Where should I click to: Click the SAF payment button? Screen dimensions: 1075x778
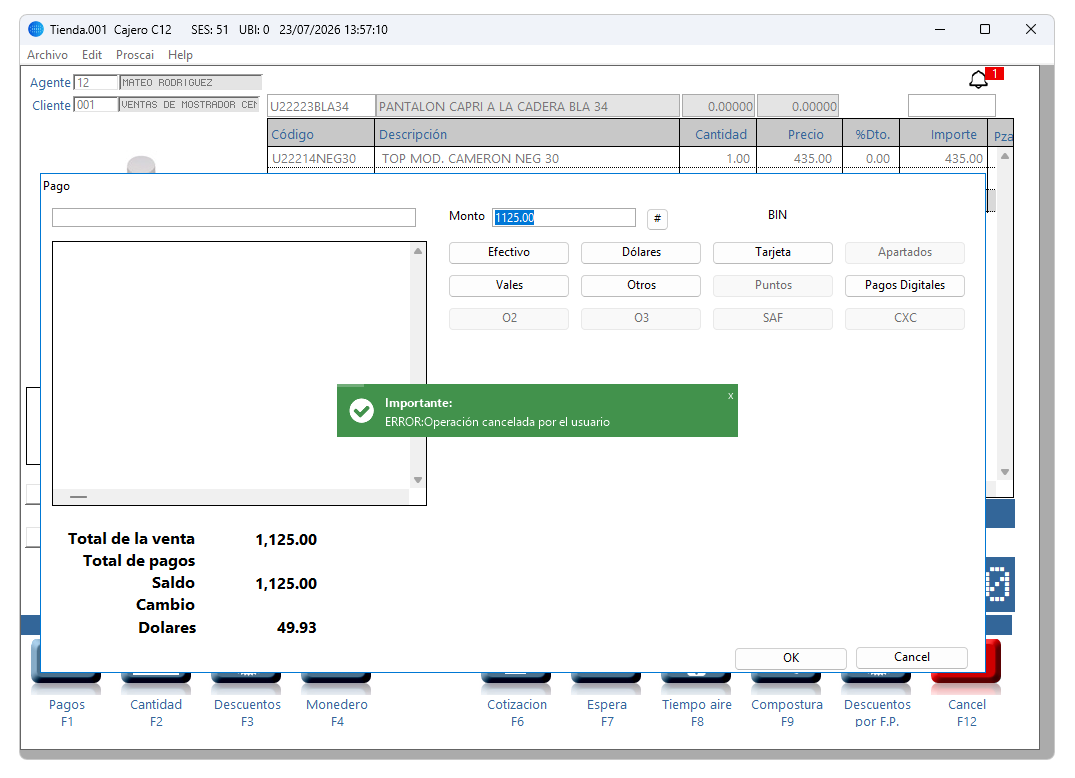pos(773,318)
